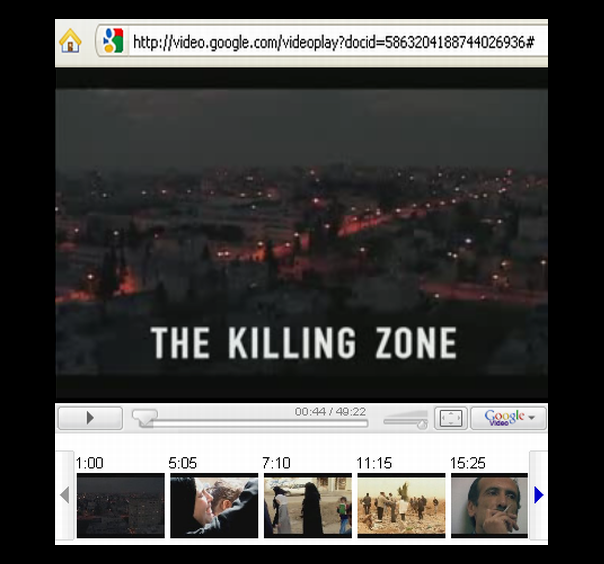The image size is (604, 564).
Task: Show next thumbnails with the blue right arrow
Action: pyautogui.click(x=539, y=495)
